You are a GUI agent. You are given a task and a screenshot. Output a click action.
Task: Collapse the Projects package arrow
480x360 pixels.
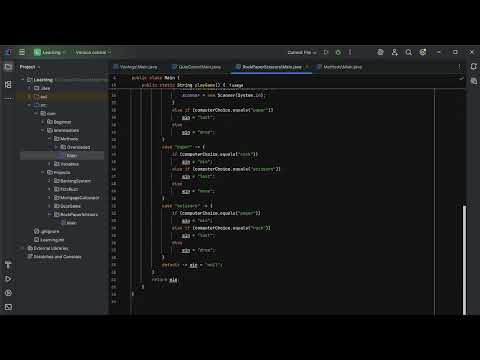click(x=43, y=172)
